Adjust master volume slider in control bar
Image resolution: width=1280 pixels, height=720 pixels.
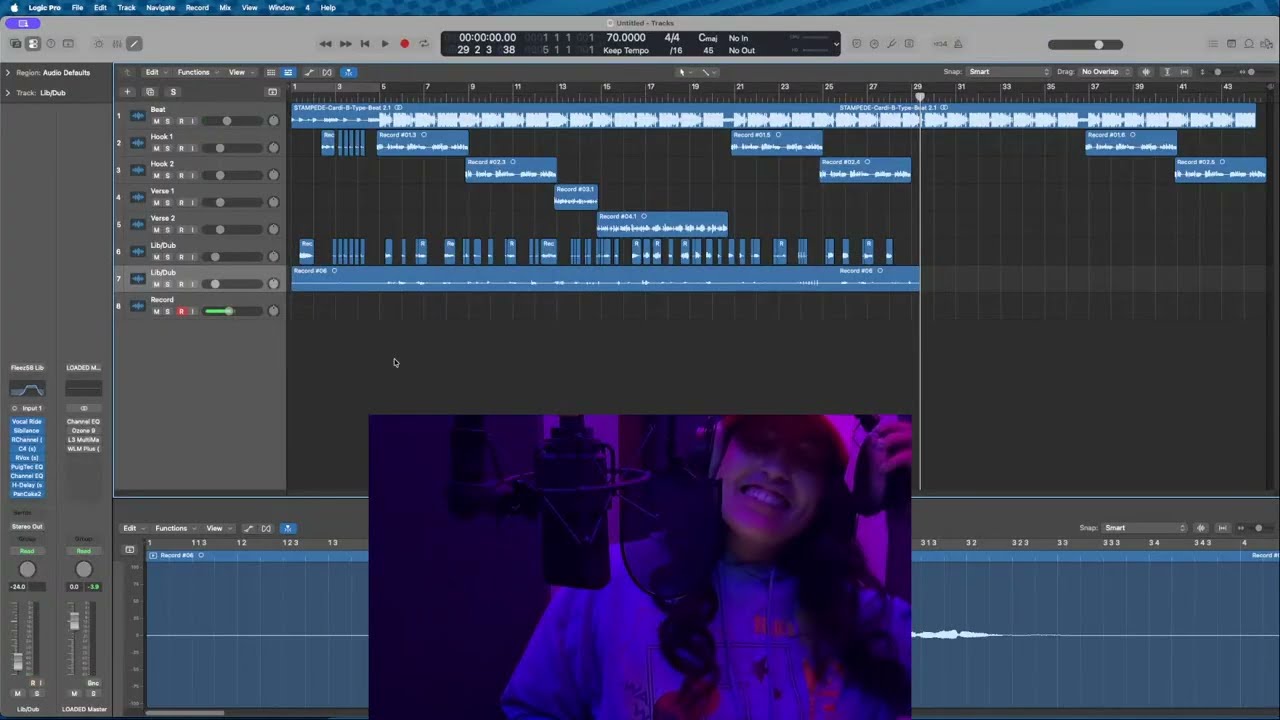(1085, 44)
